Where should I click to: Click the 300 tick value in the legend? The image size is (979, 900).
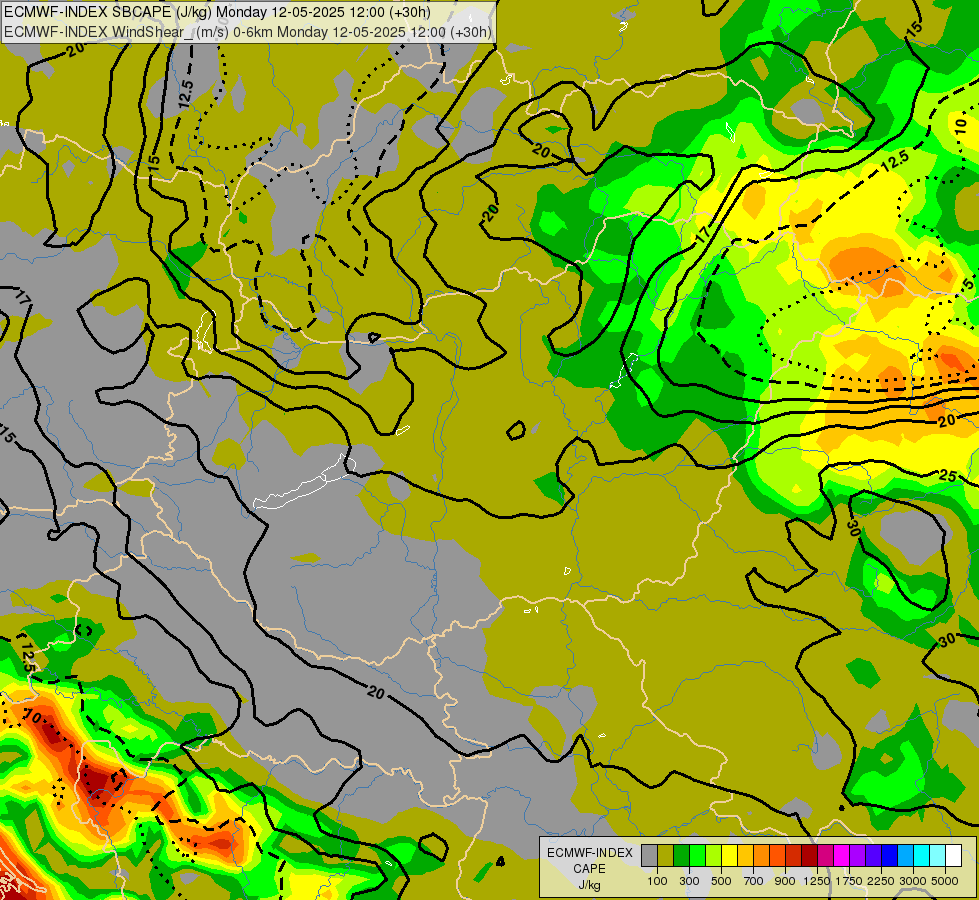point(689,881)
